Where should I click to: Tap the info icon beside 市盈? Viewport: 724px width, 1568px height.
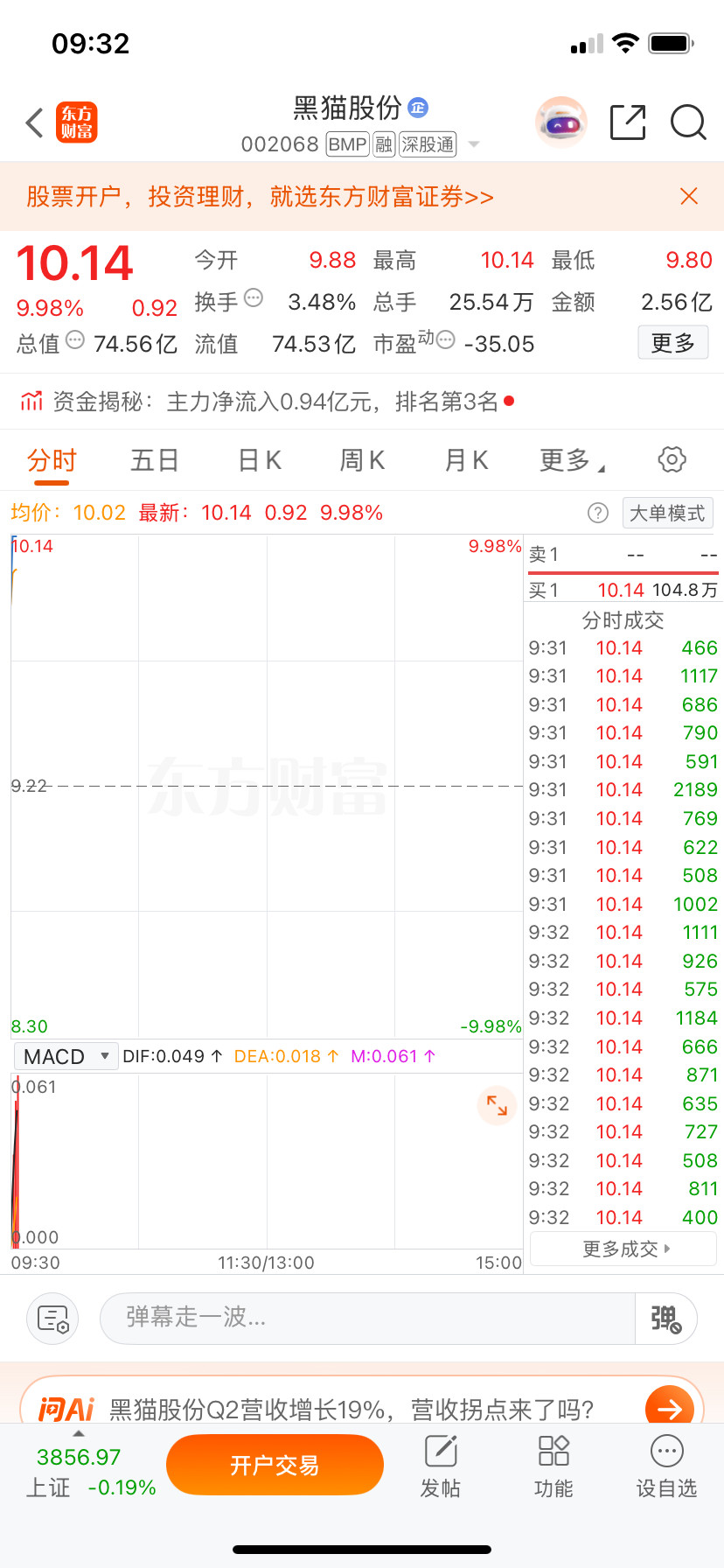coord(446,339)
